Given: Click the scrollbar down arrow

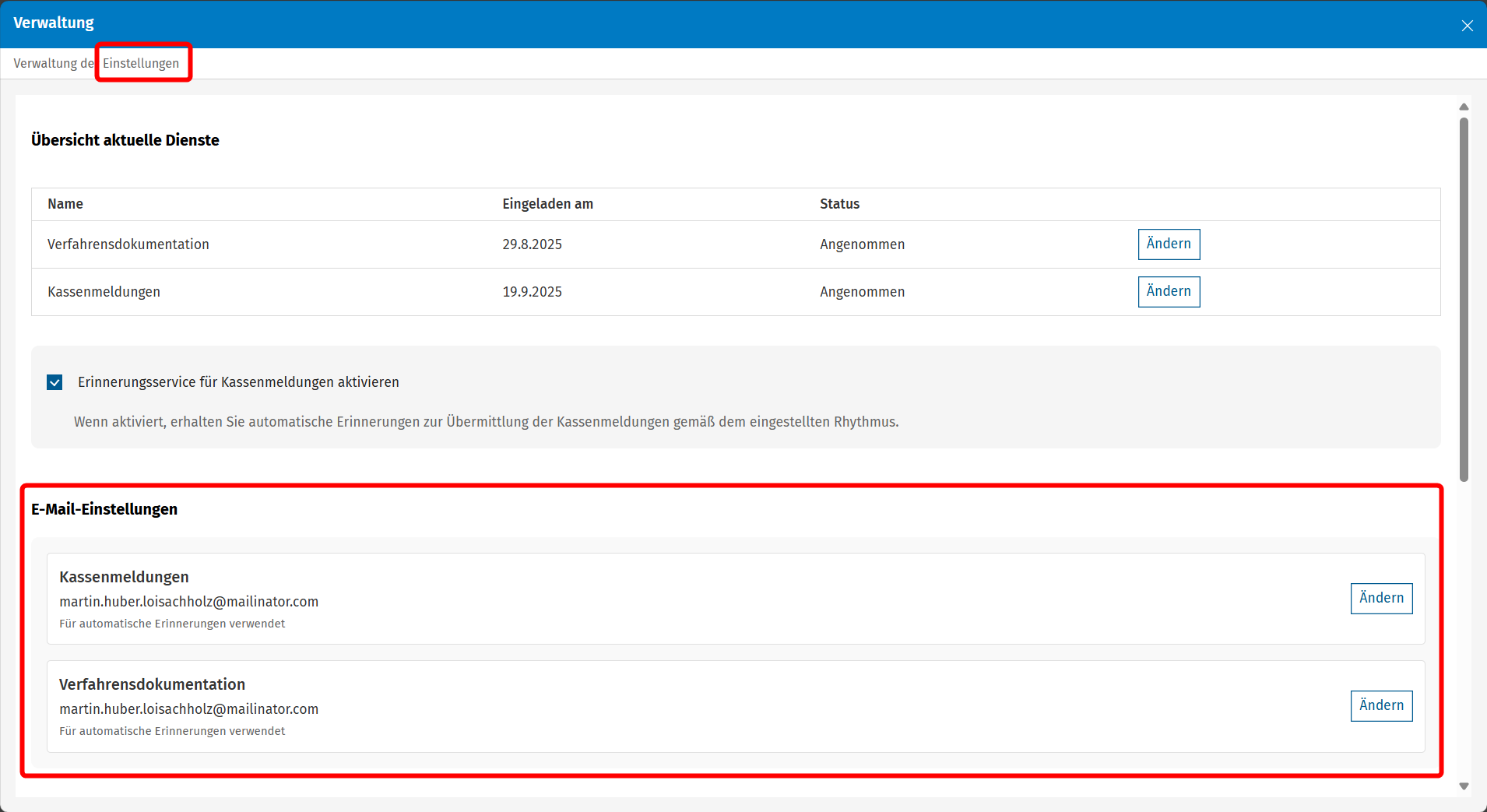Looking at the screenshot, I should tap(1464, 786).
